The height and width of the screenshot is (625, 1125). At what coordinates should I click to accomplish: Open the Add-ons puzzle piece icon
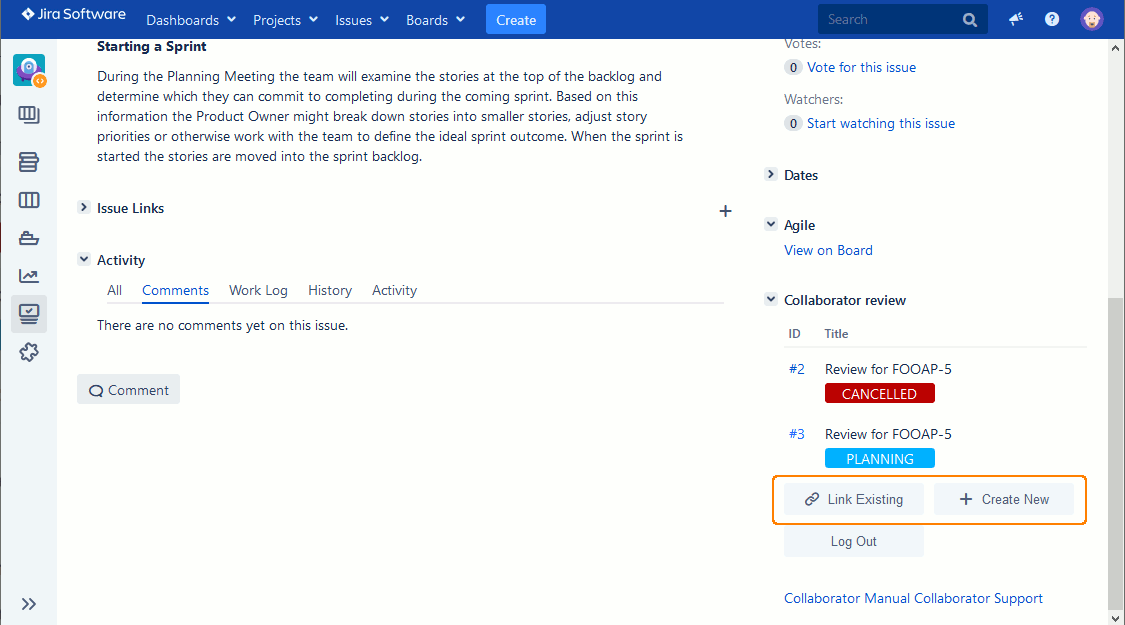(29, 352)
